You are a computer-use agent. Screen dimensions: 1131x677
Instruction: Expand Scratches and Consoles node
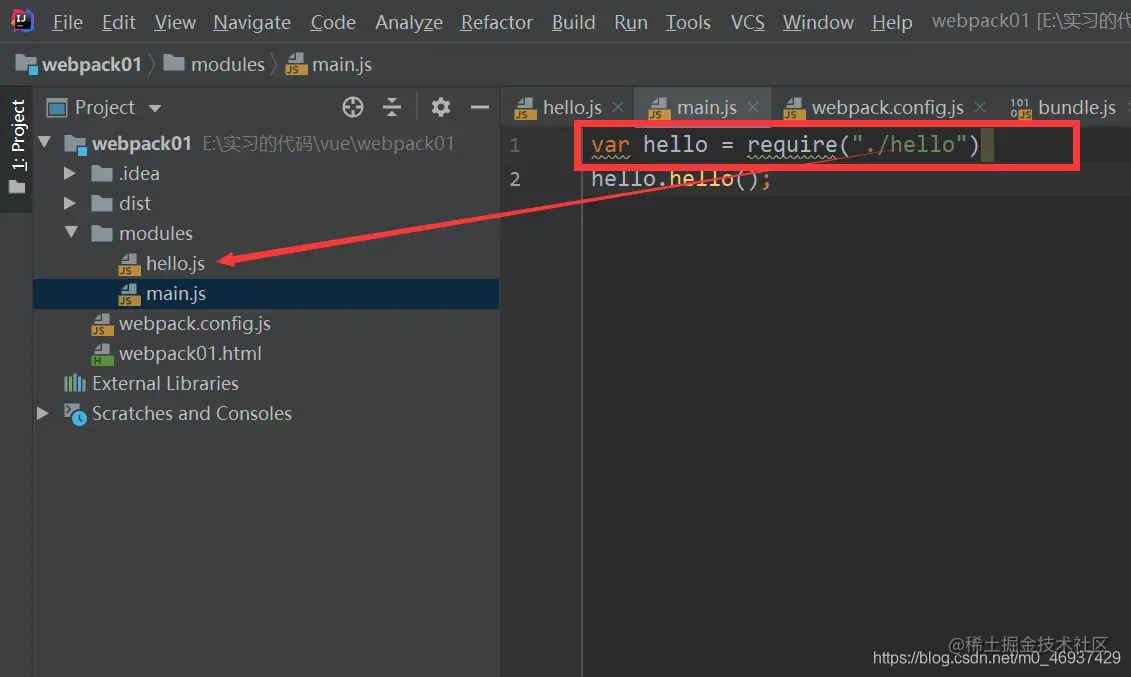43,413
